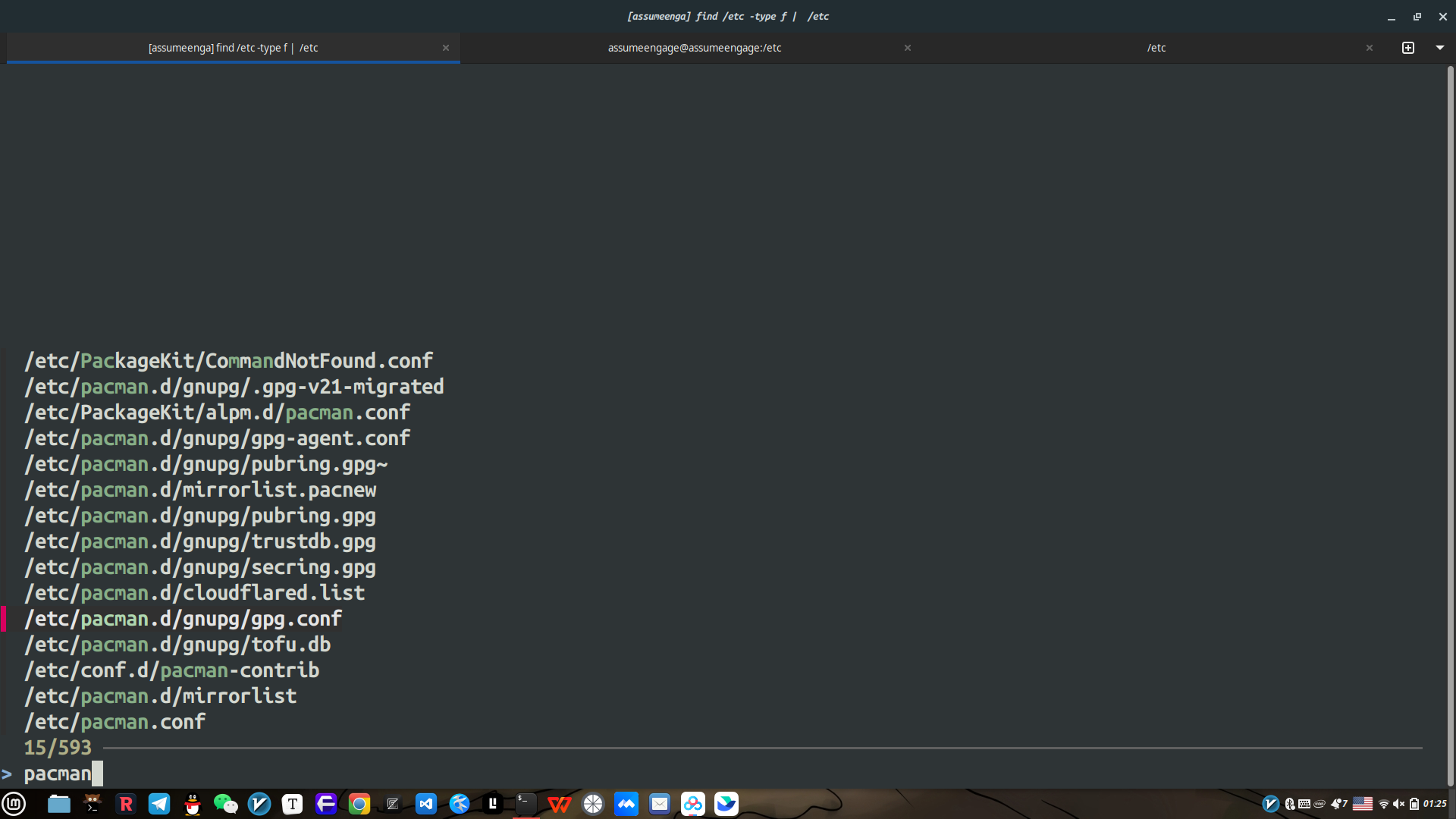Click the pacman search query input
Viewport: 1456px width, 819px height.
(x=58, y=773)
